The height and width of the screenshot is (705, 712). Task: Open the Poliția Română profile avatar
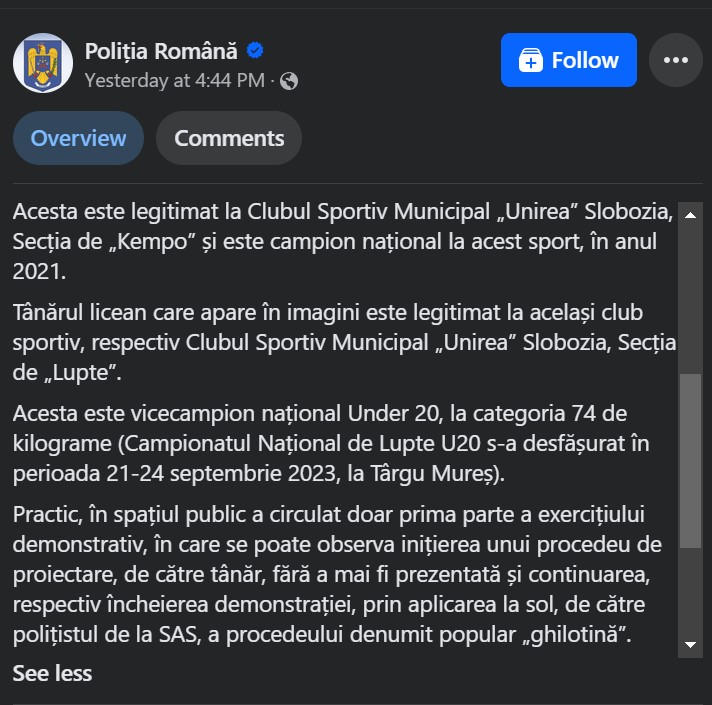[x=43, y=63]
